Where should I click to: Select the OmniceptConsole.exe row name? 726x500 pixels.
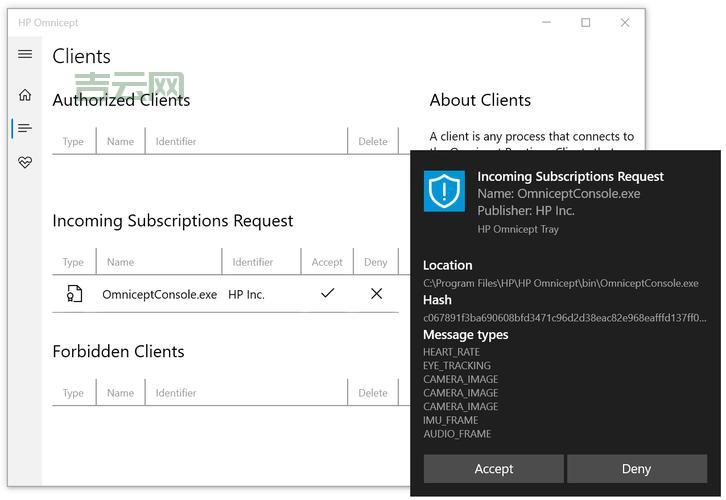(159, 295)
